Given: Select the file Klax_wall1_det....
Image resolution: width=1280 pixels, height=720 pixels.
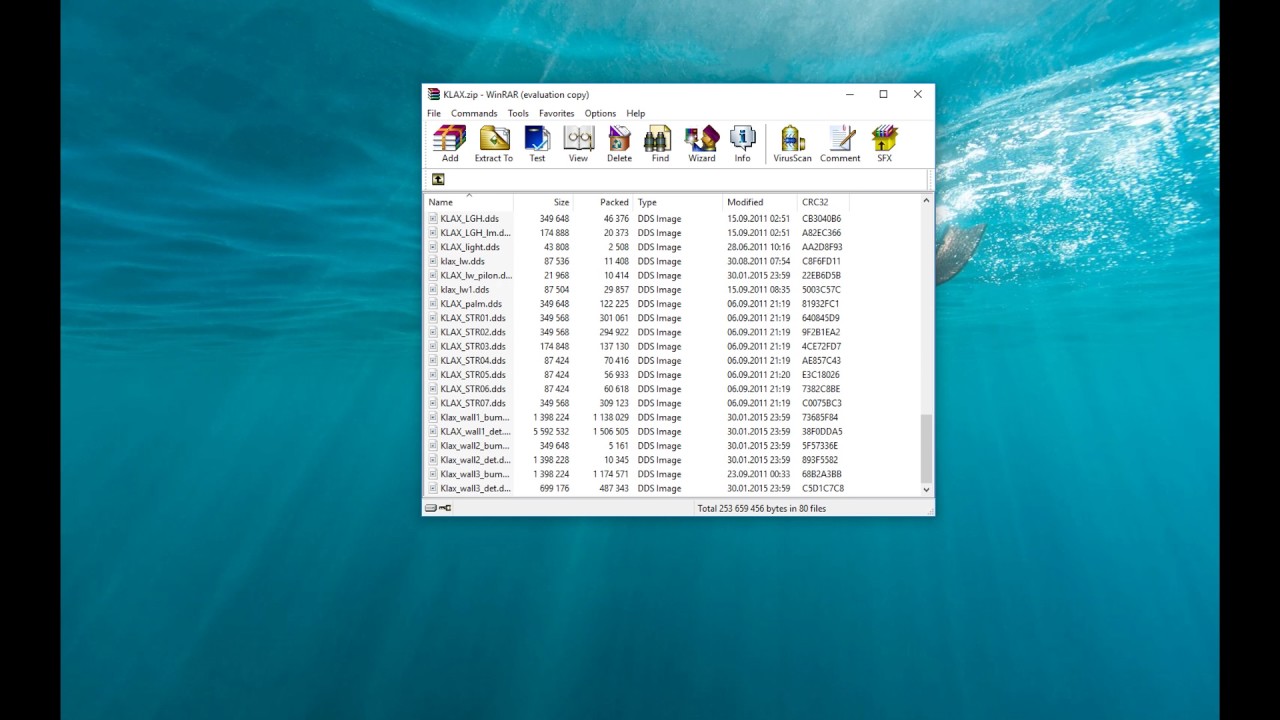Looking at the screenshot, I should point(475,432).
